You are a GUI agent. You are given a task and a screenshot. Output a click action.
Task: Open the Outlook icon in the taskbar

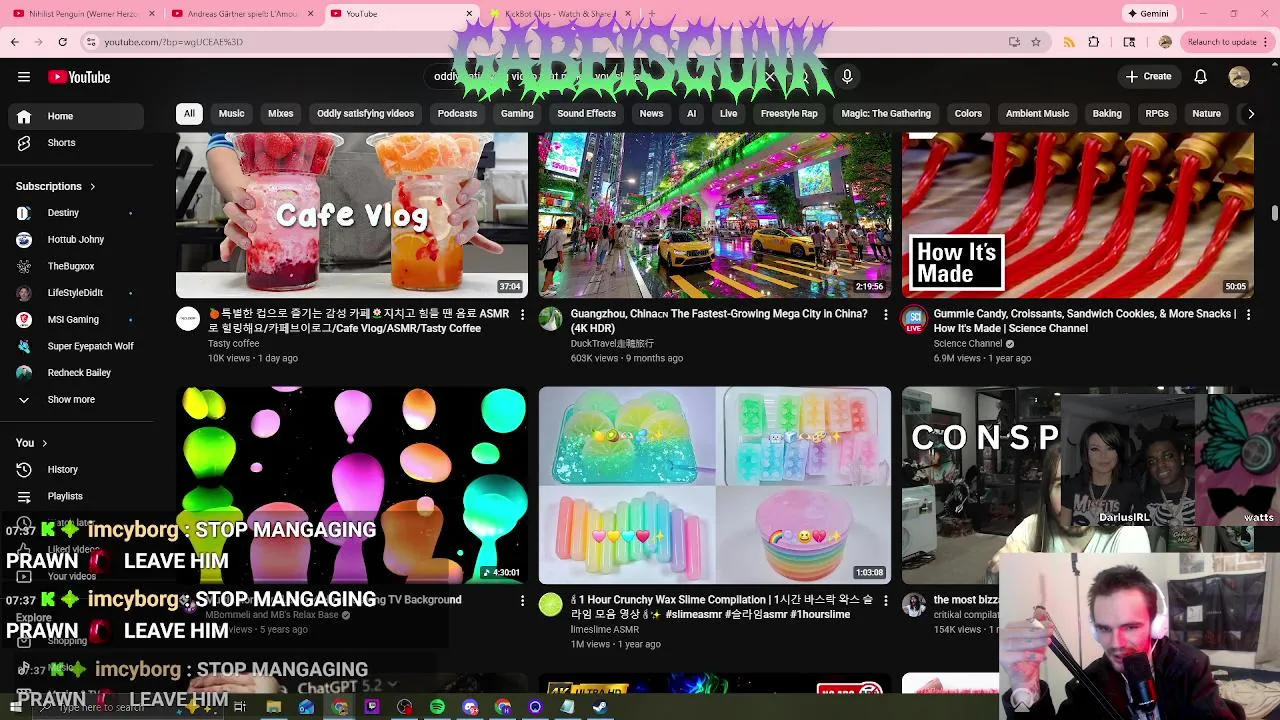306,707
